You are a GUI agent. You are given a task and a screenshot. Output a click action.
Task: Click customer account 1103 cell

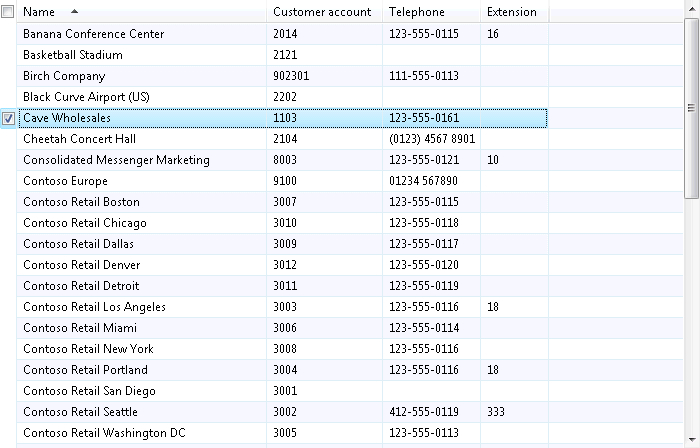click(x=325, y=118)
